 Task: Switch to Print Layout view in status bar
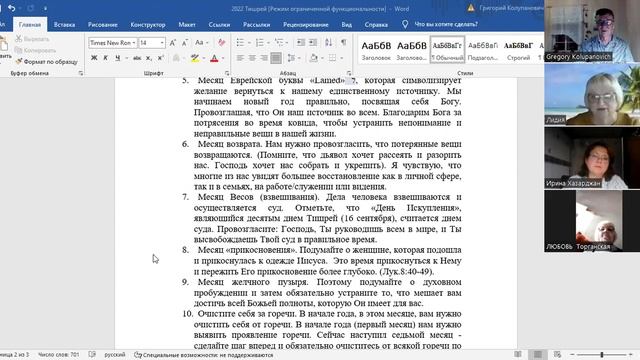[x=538, y=355]
